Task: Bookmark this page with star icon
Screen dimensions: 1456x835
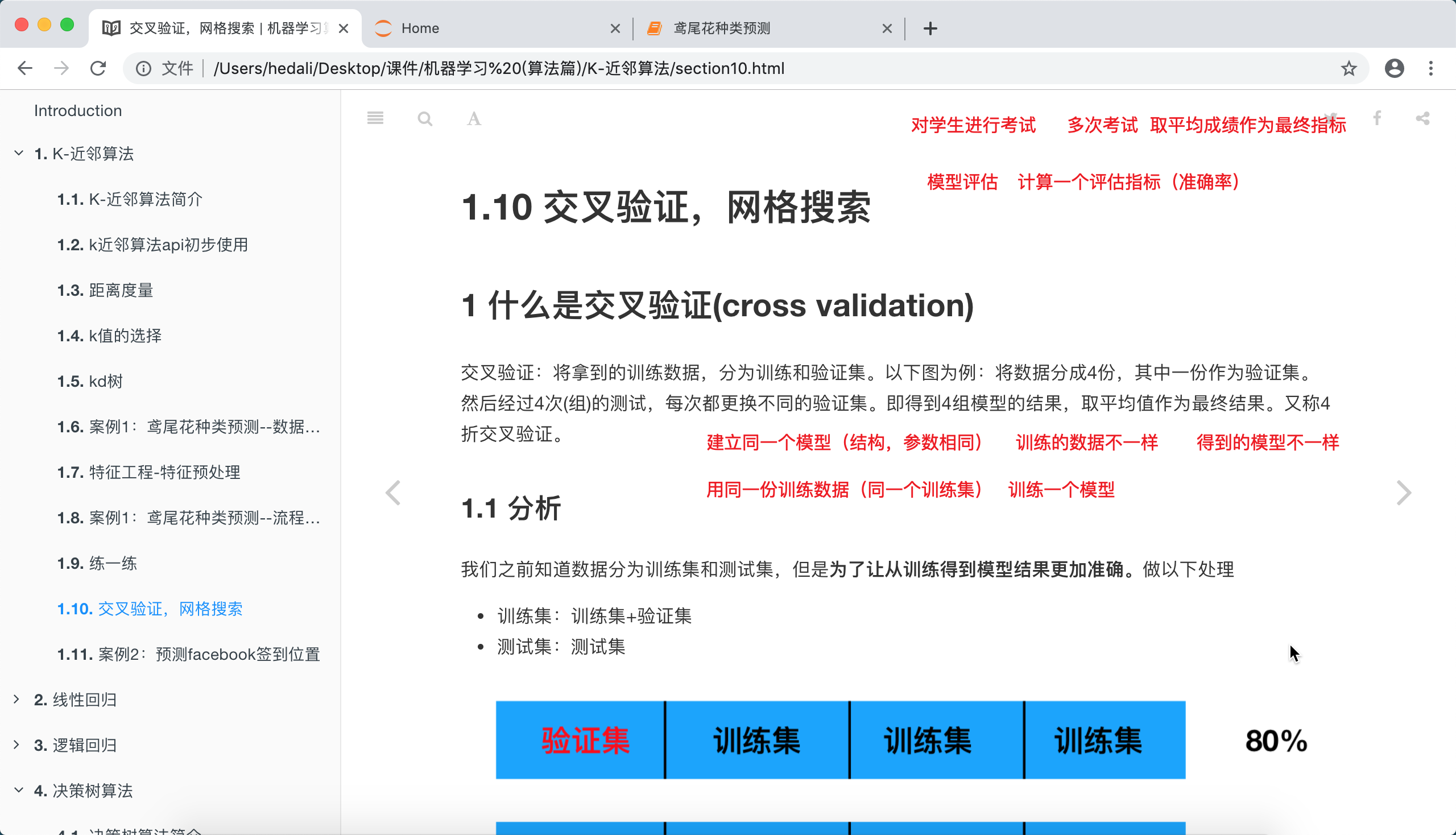Action: [1348, 69]
